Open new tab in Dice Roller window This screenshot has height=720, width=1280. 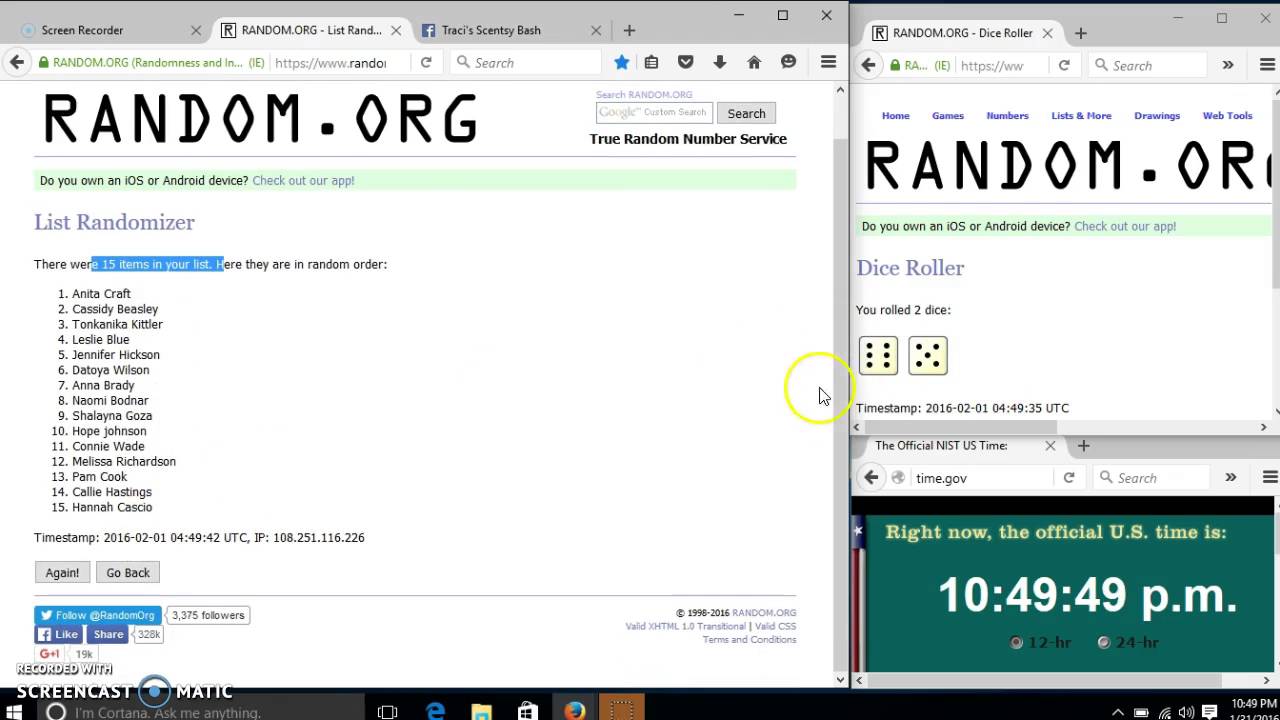pyautogui.click(x=1080, y=33)
